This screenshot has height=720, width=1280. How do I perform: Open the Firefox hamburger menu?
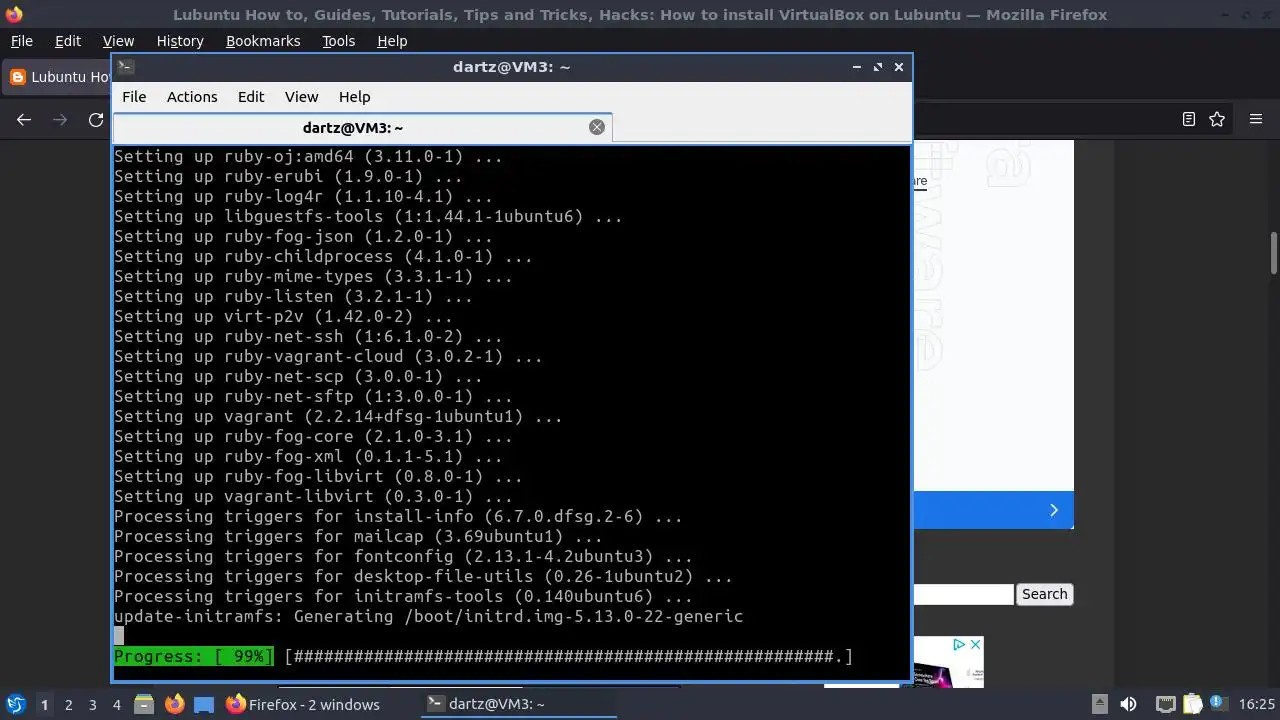tap(1256, 119)
